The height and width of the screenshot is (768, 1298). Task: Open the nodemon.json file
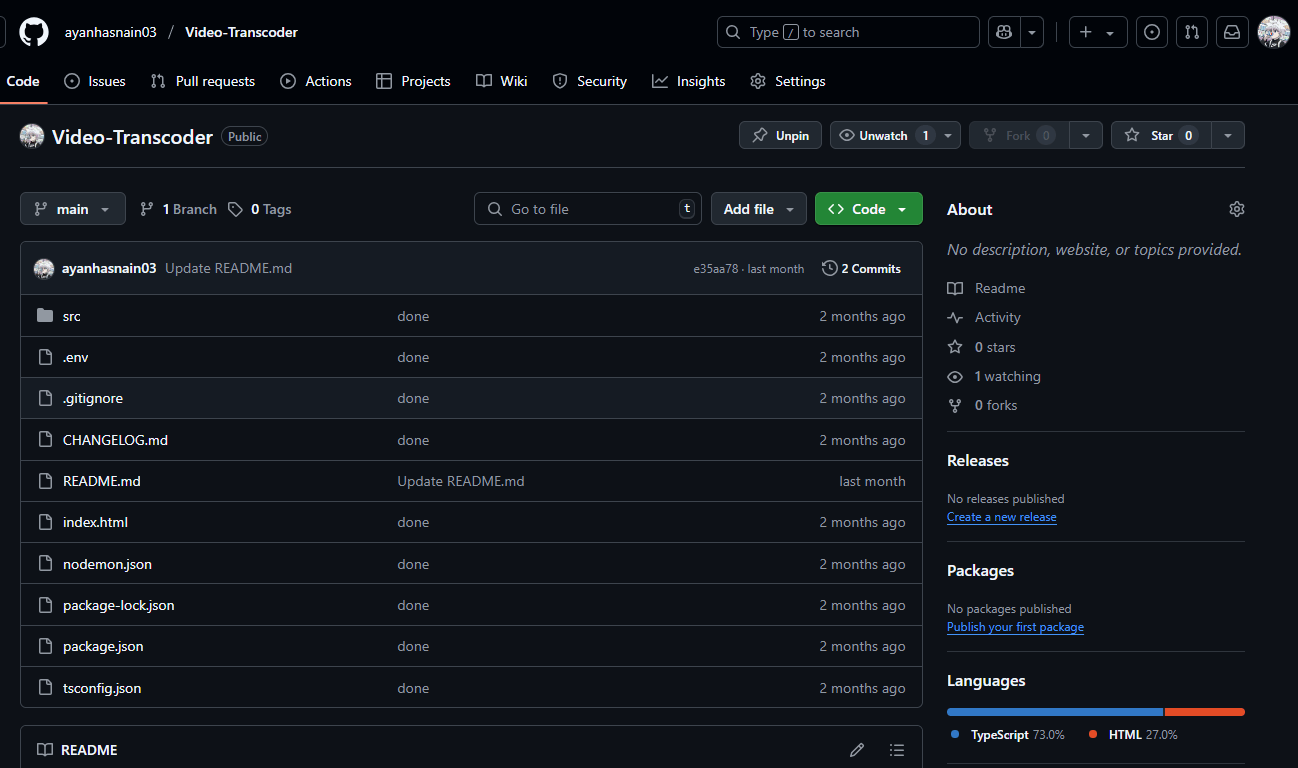pos(107,564)
